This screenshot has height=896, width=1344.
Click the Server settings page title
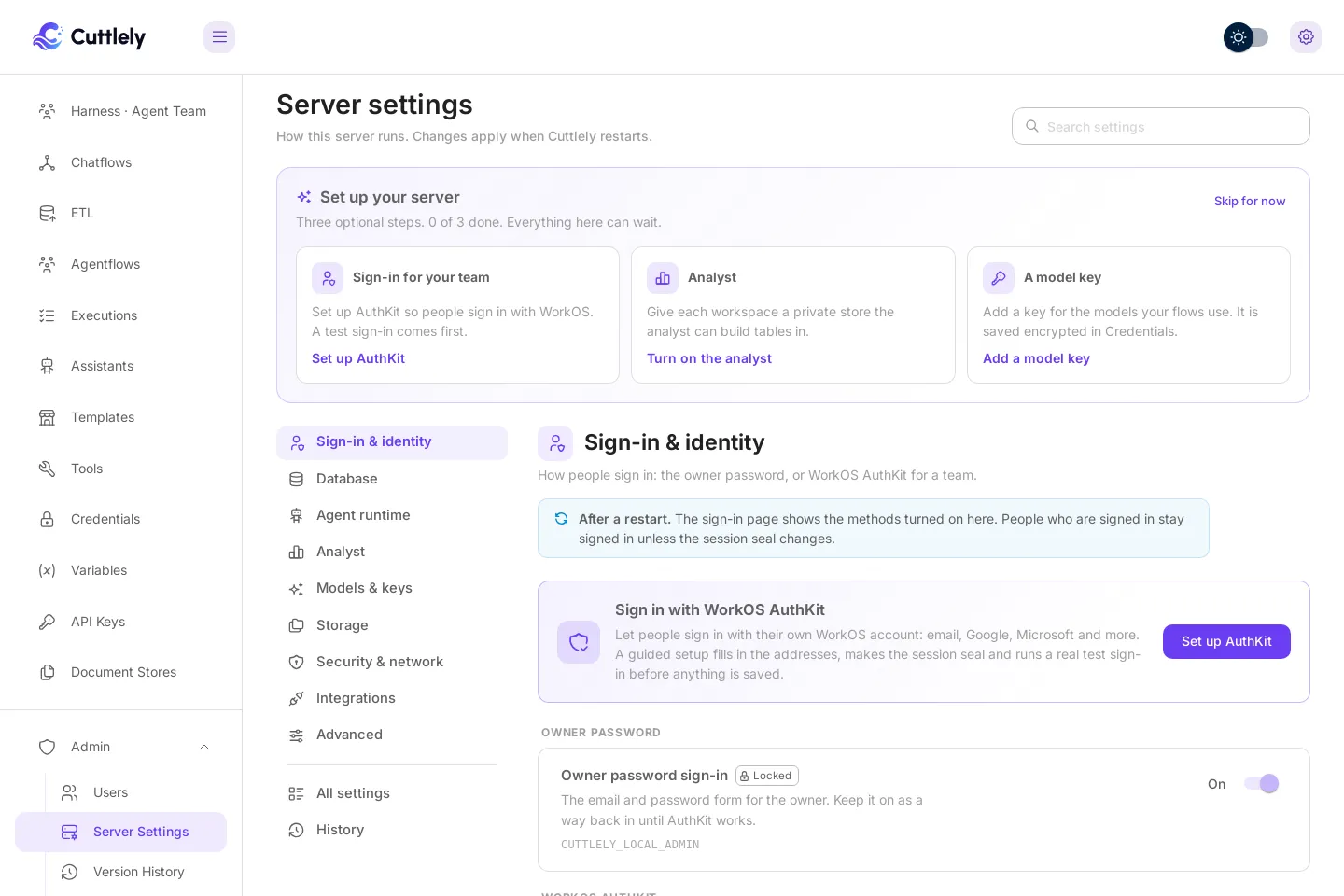(x=374, y=105)
